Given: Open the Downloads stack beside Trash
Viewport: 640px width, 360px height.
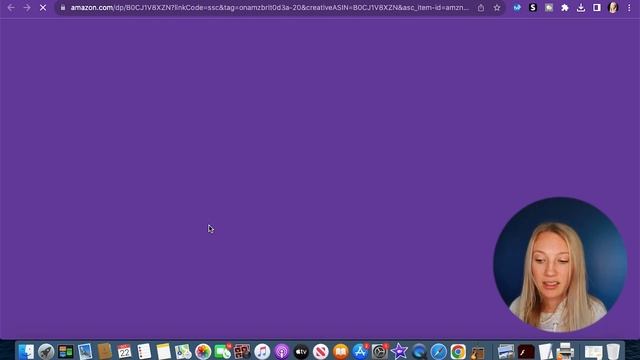Looking at the screenshot, I should [593, 351].
